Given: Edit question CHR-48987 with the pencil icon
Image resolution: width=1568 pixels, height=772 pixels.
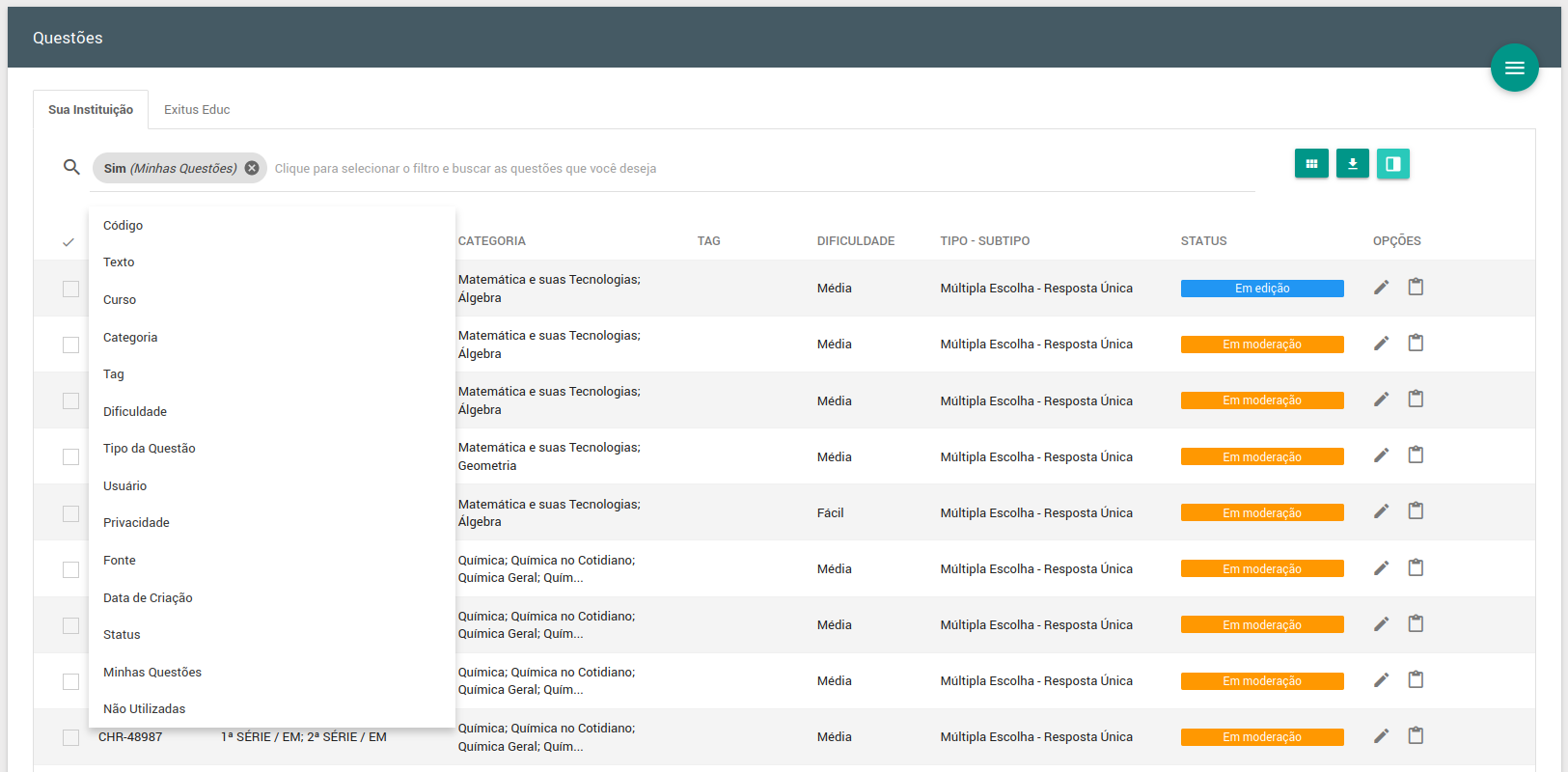Looking at the screenshot, I should (1382, 736).
